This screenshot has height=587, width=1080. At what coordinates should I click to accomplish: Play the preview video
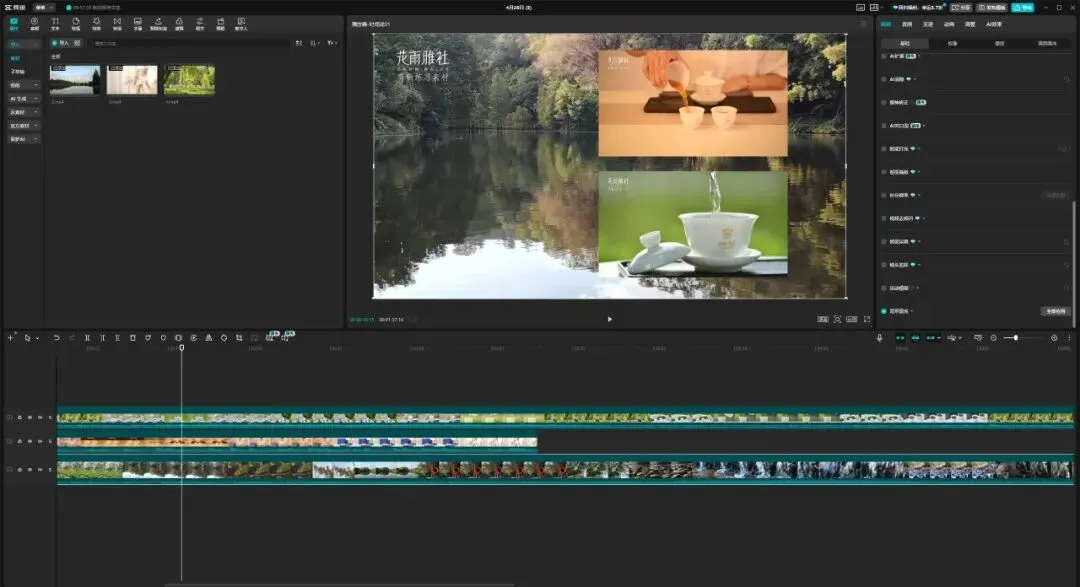610,319
